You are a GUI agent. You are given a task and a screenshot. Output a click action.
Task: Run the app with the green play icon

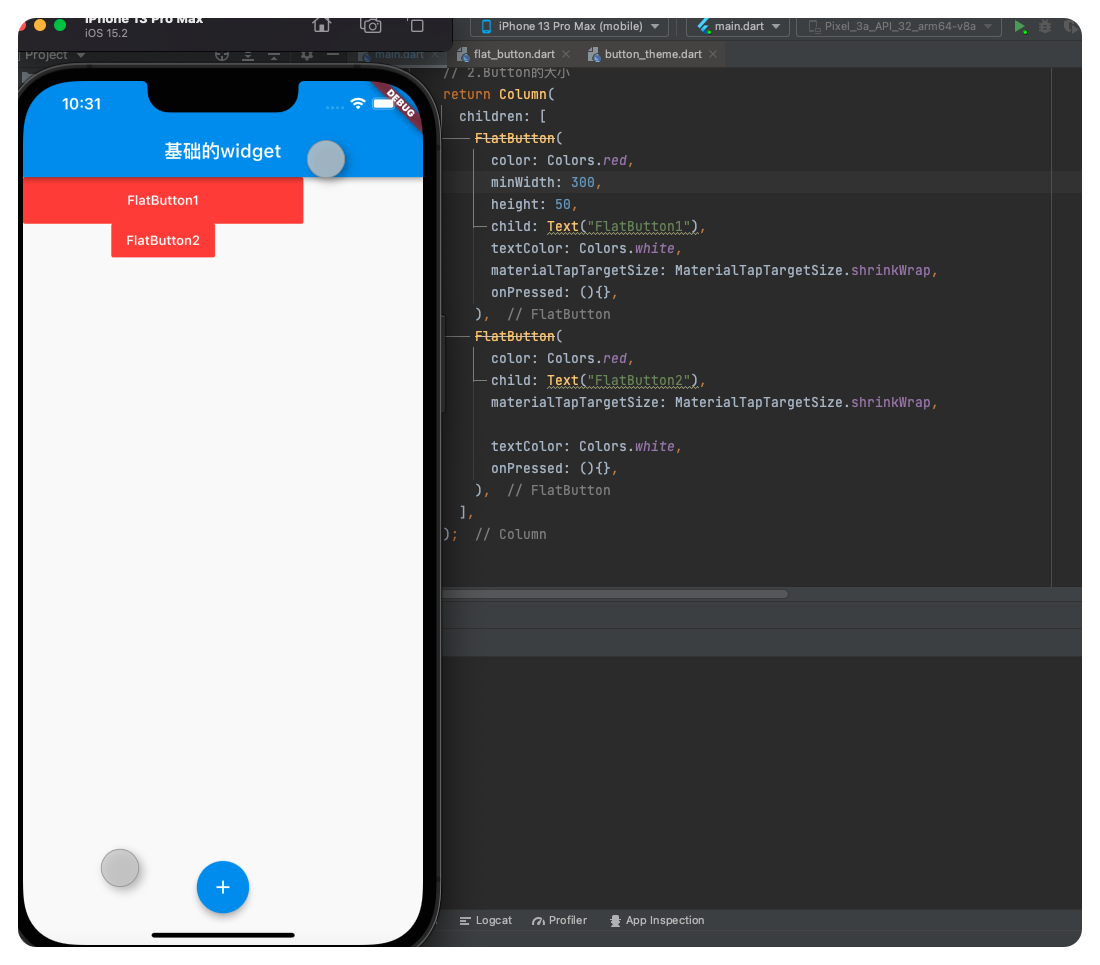point(1021,27)
